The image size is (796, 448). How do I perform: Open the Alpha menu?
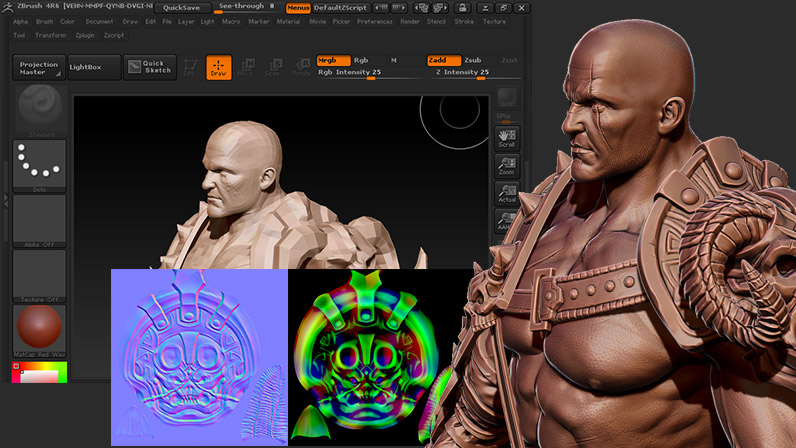pyautogui.click(x=20, y=22)
